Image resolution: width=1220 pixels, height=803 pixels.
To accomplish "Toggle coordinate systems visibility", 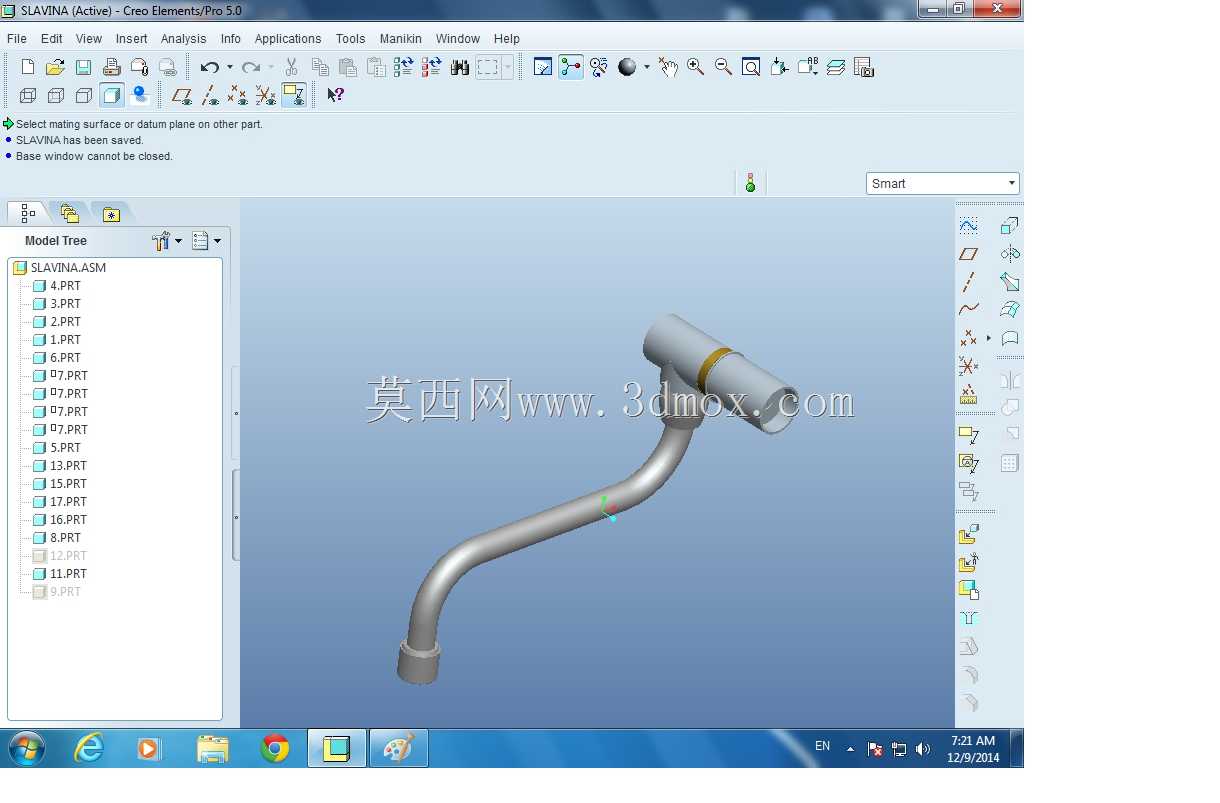I will (x=265, y=95).
